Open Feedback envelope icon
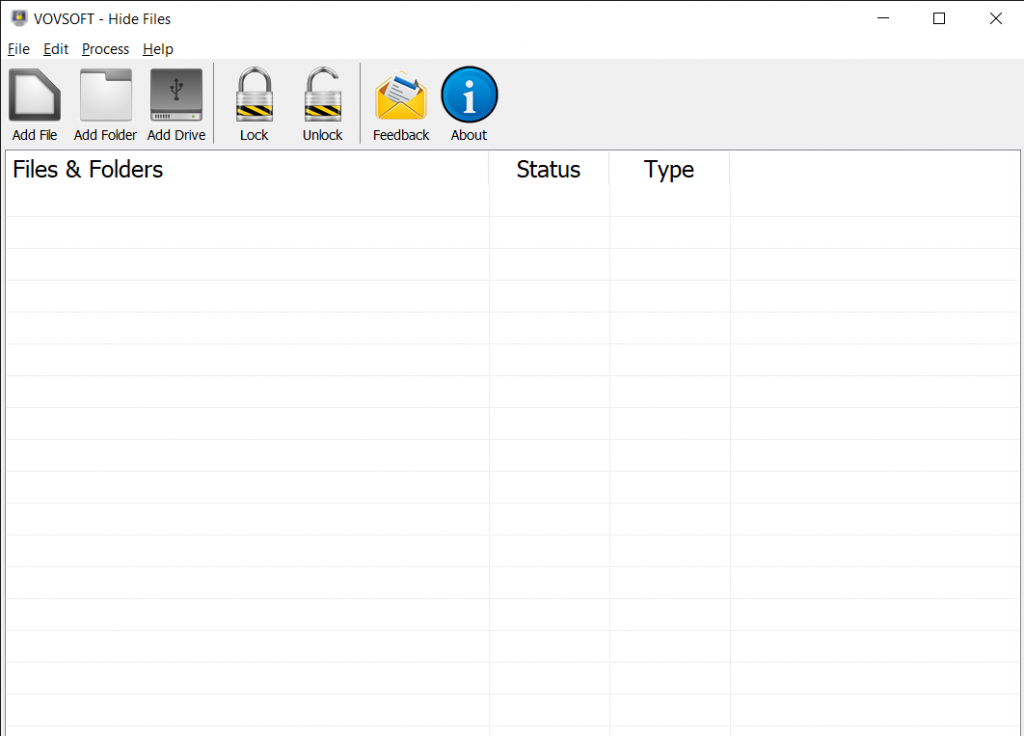 401,96
